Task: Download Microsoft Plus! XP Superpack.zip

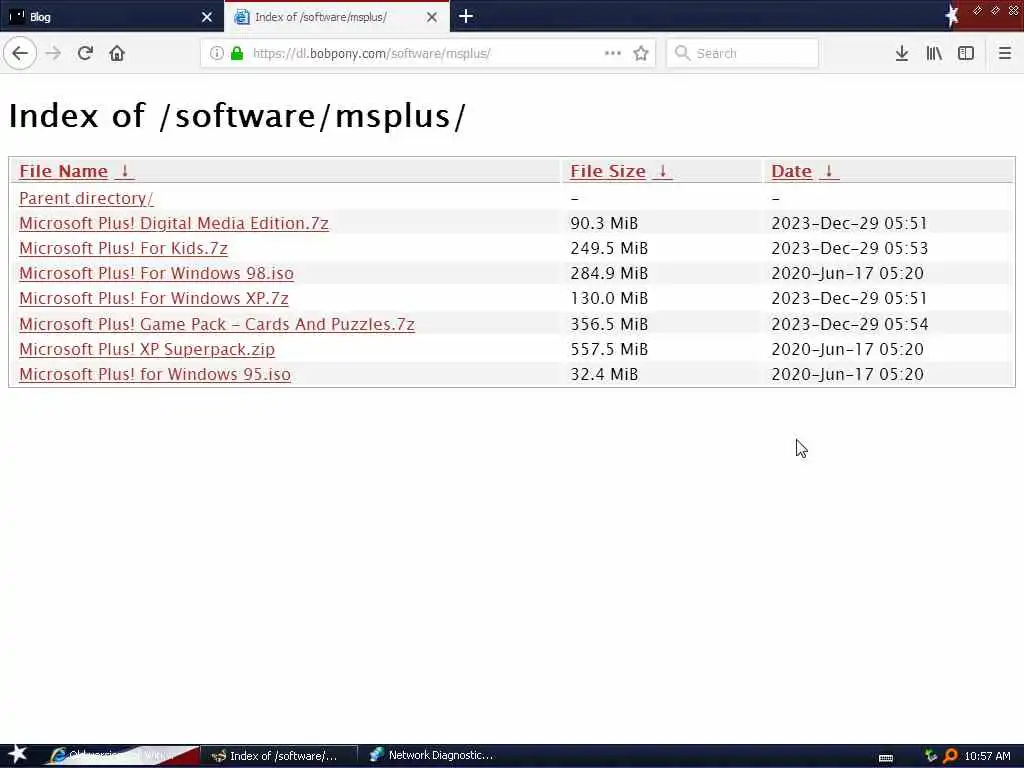Action: (x=147, y=349)
